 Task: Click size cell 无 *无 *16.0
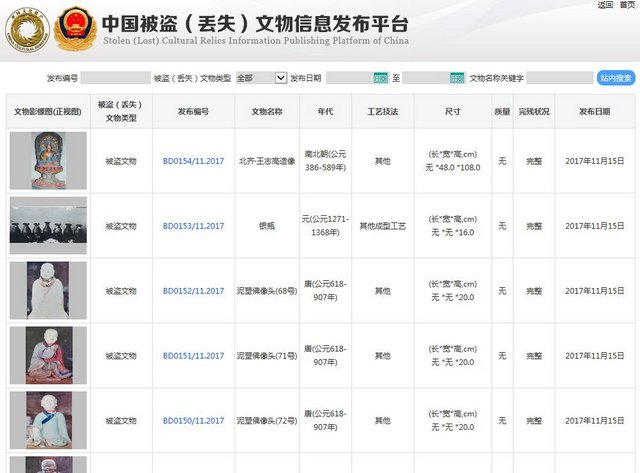(x=453, y=226)
